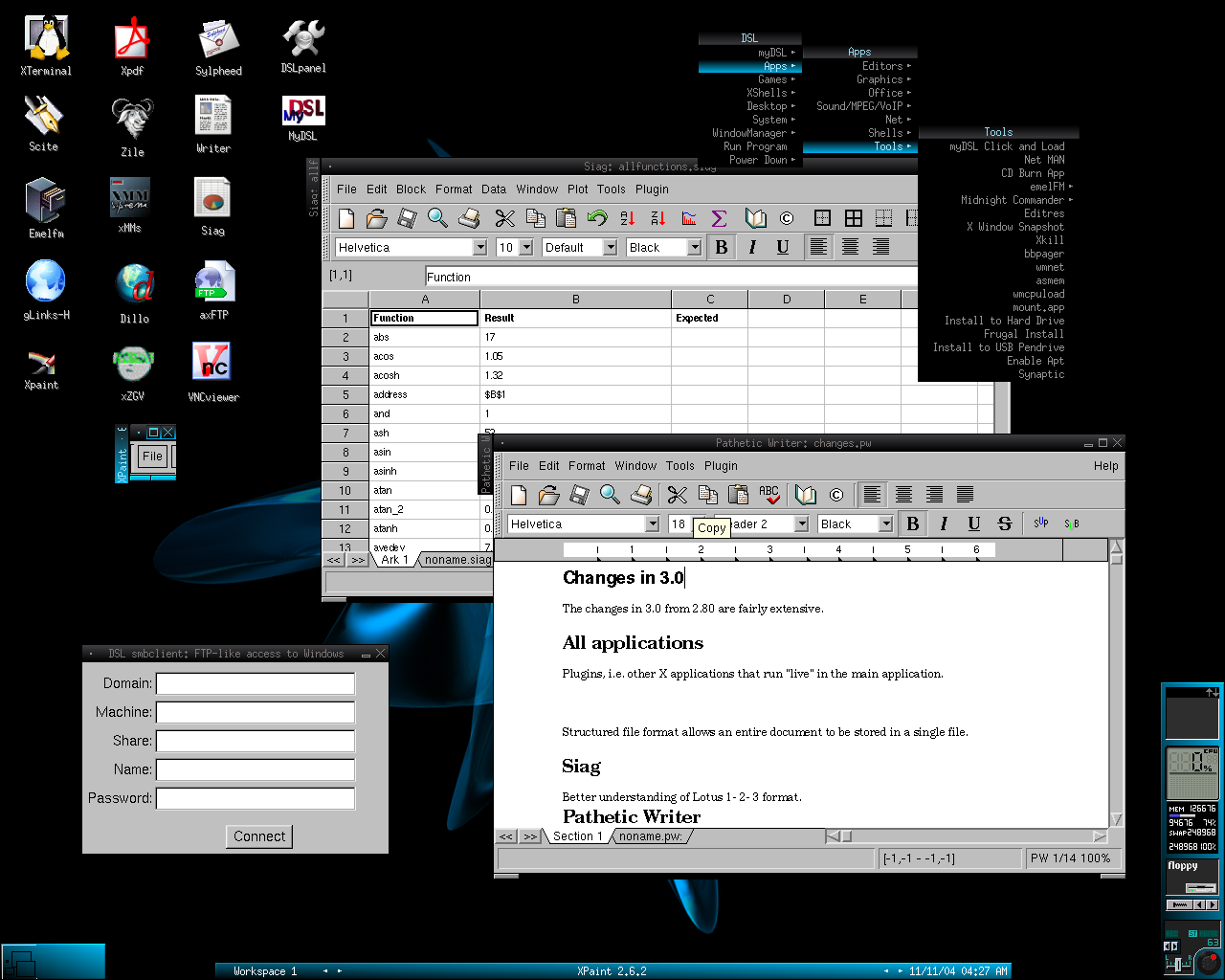Insert a sum with the Sigma icon
The width and height of the screenshot is (1225, 980).
(x=720, y=218)
